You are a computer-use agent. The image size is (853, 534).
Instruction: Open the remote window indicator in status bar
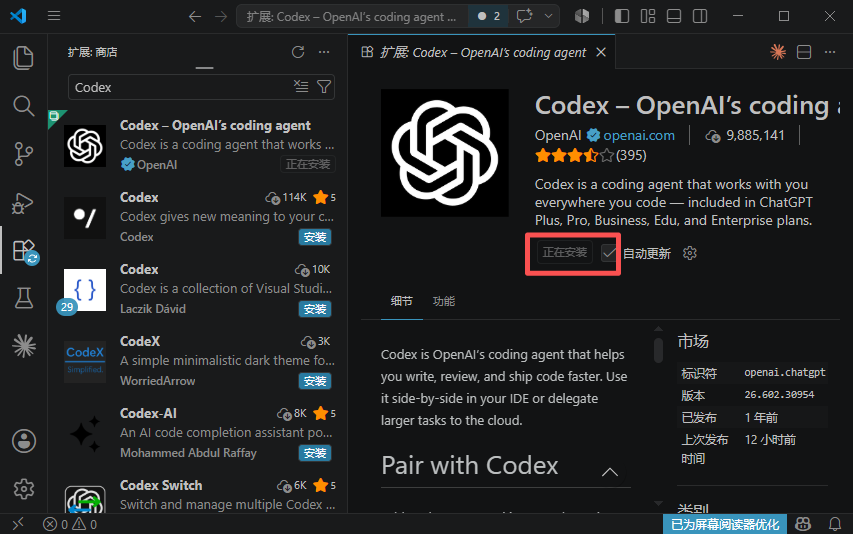(x=18, y=524)
